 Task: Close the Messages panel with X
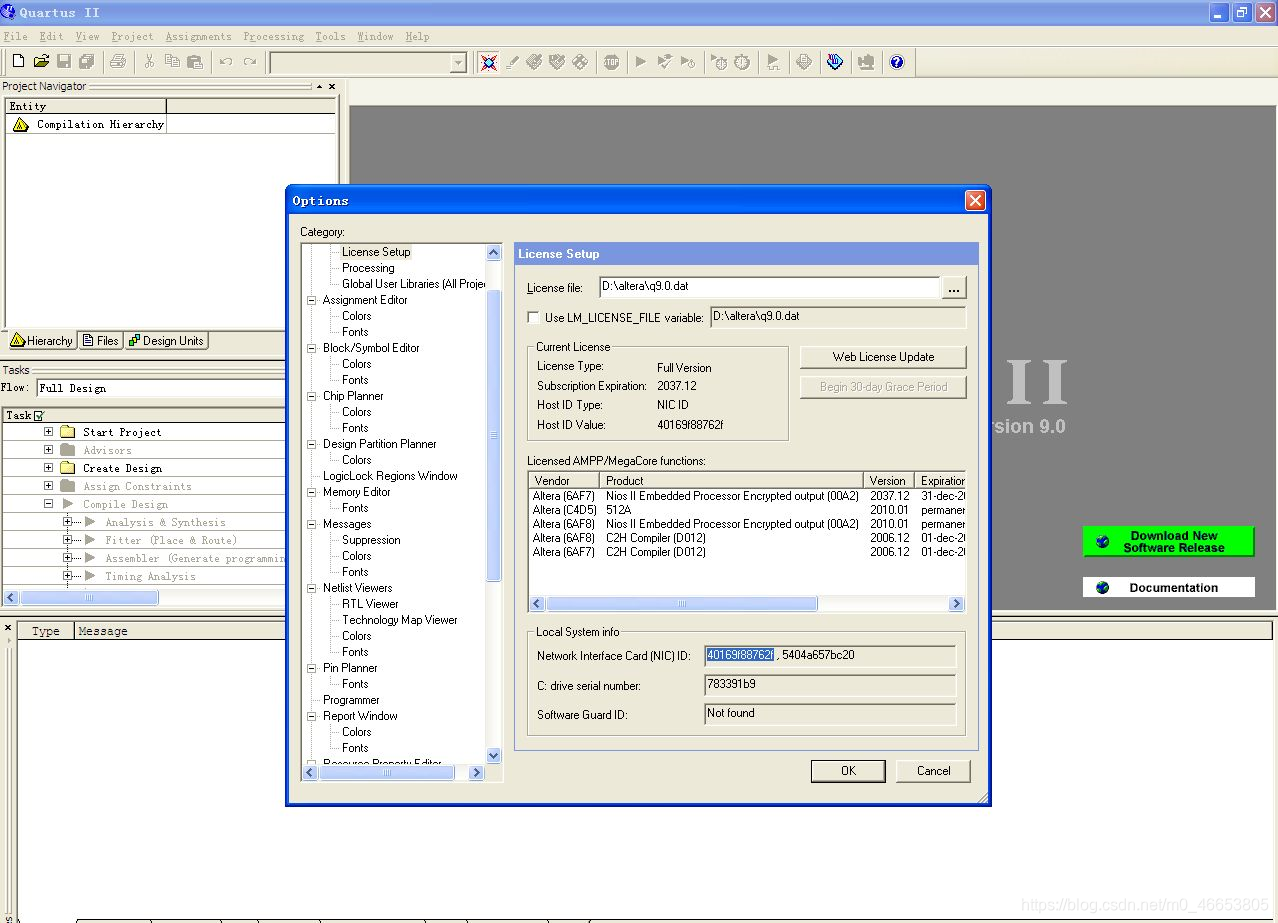[x=8, y=629]
